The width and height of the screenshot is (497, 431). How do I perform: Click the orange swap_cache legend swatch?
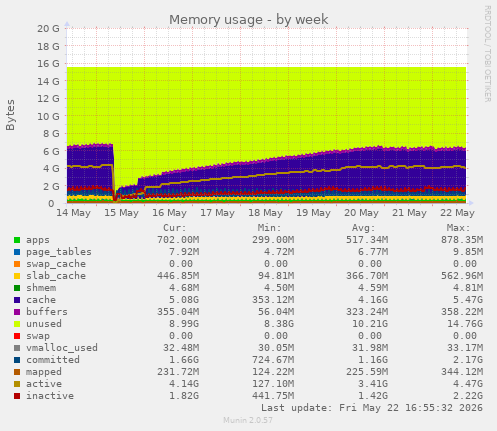(17, 264)
